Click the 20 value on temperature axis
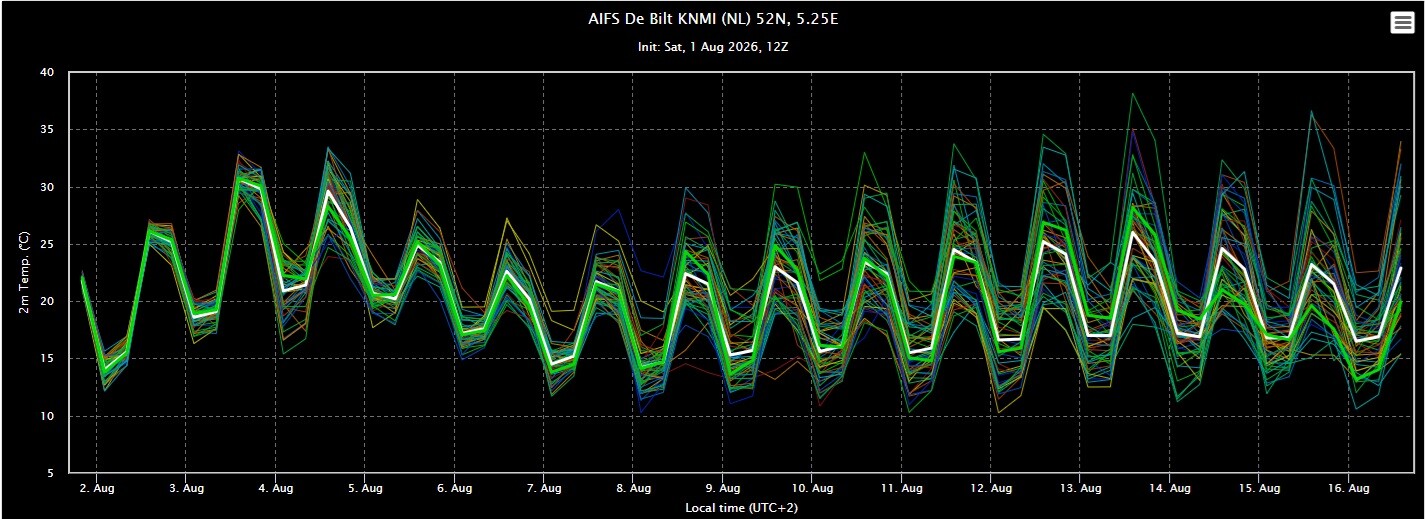 47,301
